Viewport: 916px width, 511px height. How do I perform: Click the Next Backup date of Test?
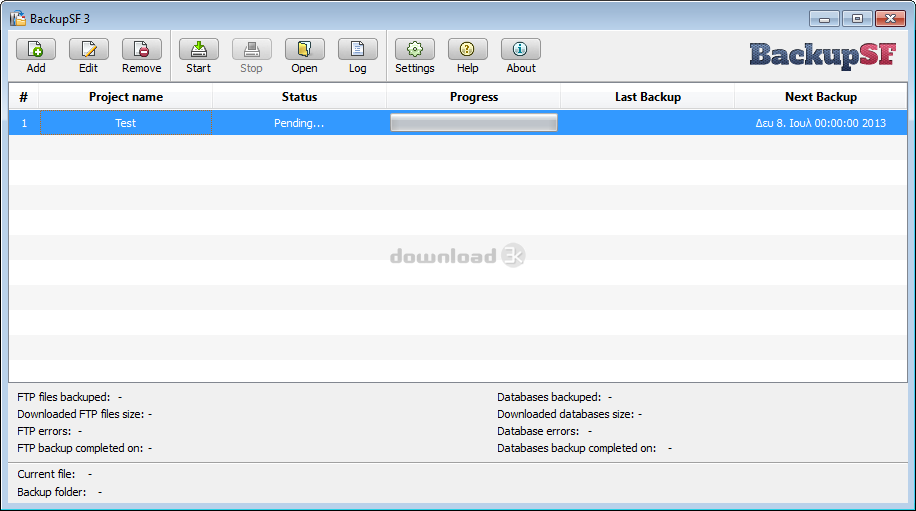(x=820, y=123)
